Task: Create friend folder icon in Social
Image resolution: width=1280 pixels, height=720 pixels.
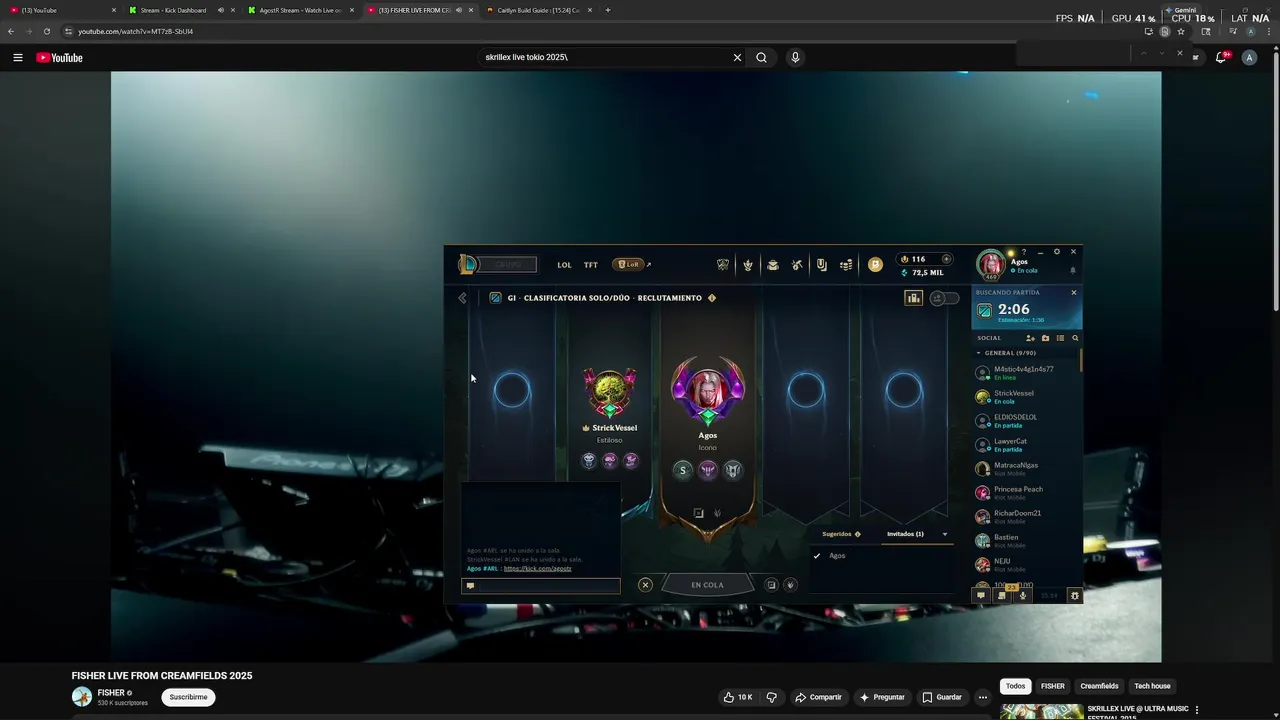Action: point(1045,338)
